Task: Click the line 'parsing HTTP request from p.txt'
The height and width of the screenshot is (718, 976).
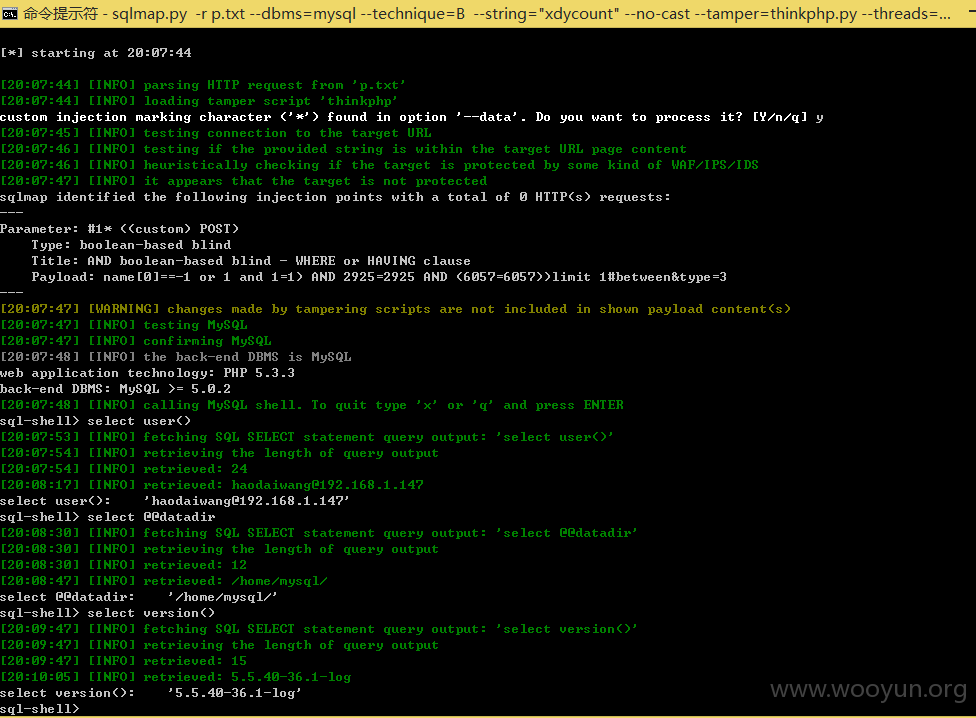Action: click(x=203, y=85)
